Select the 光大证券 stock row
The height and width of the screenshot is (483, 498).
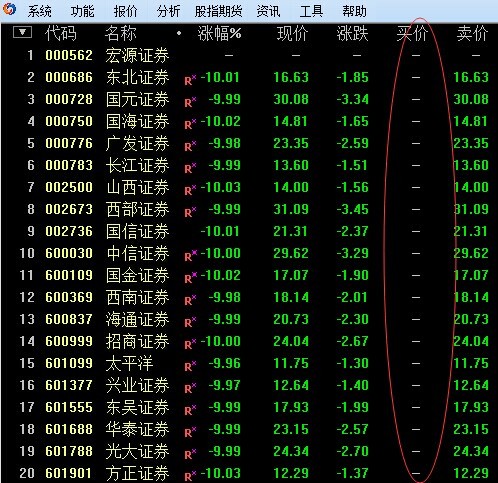click(249, 451)
